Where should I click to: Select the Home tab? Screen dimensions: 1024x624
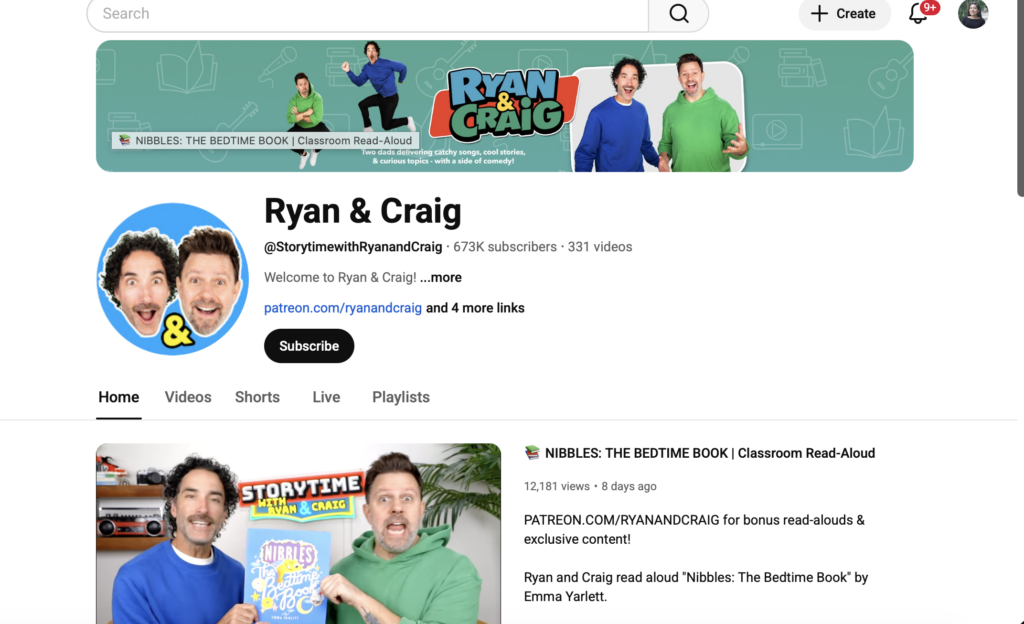point(118,397)
